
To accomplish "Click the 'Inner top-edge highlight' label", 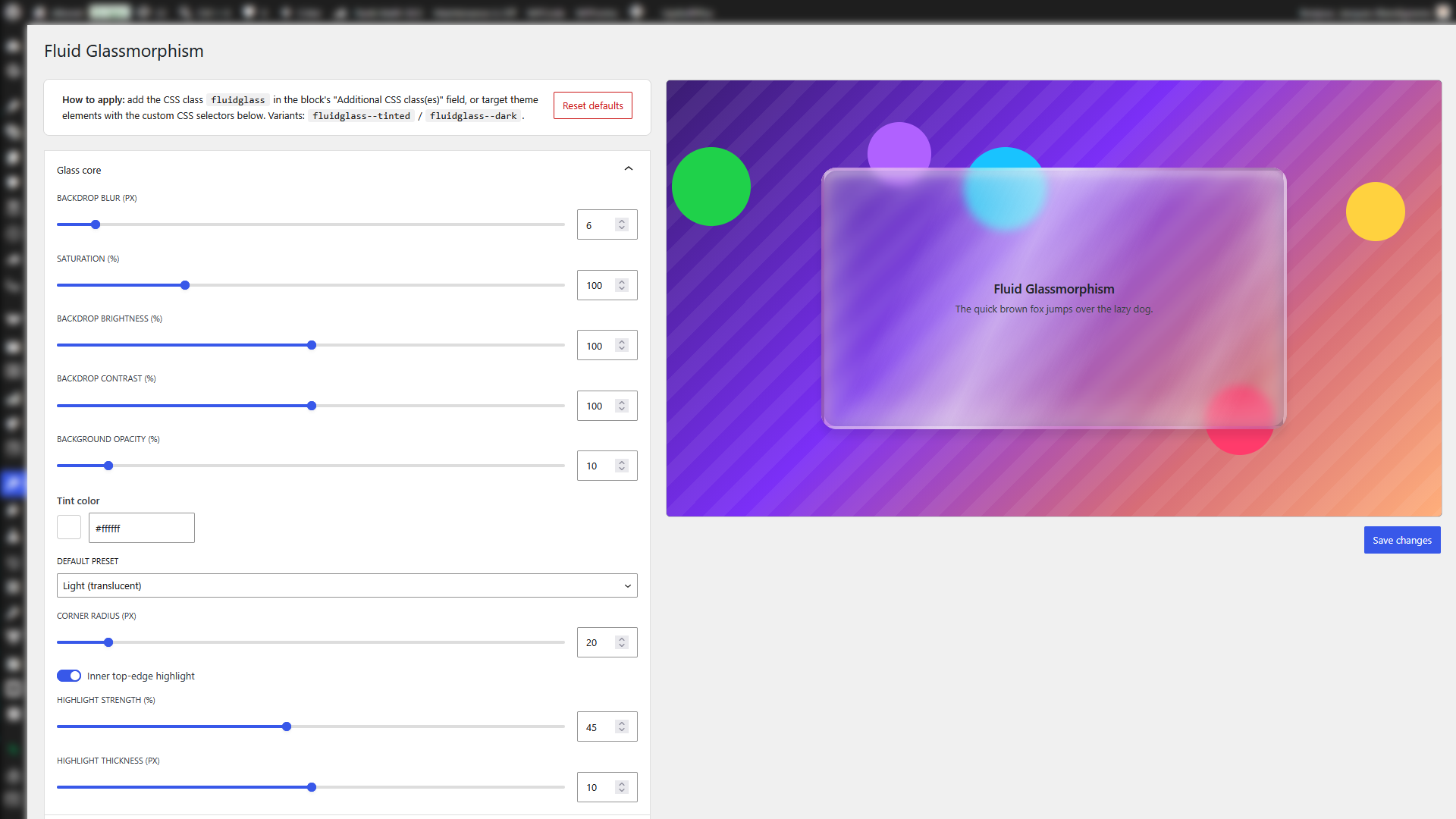I will click(x=141, y=676).
